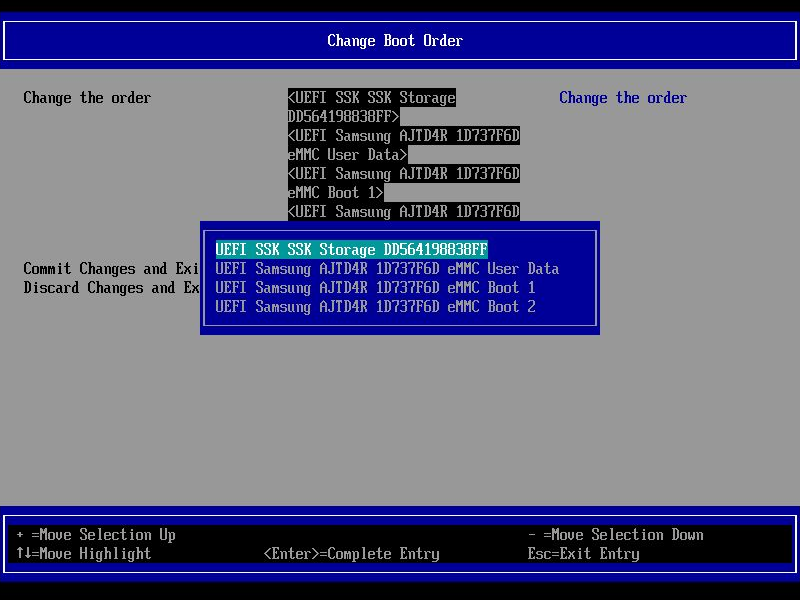800x600 pixels.
Task: Click the truncated Samsung AJTD4R background entry
Action: click(x=403, y=211)
